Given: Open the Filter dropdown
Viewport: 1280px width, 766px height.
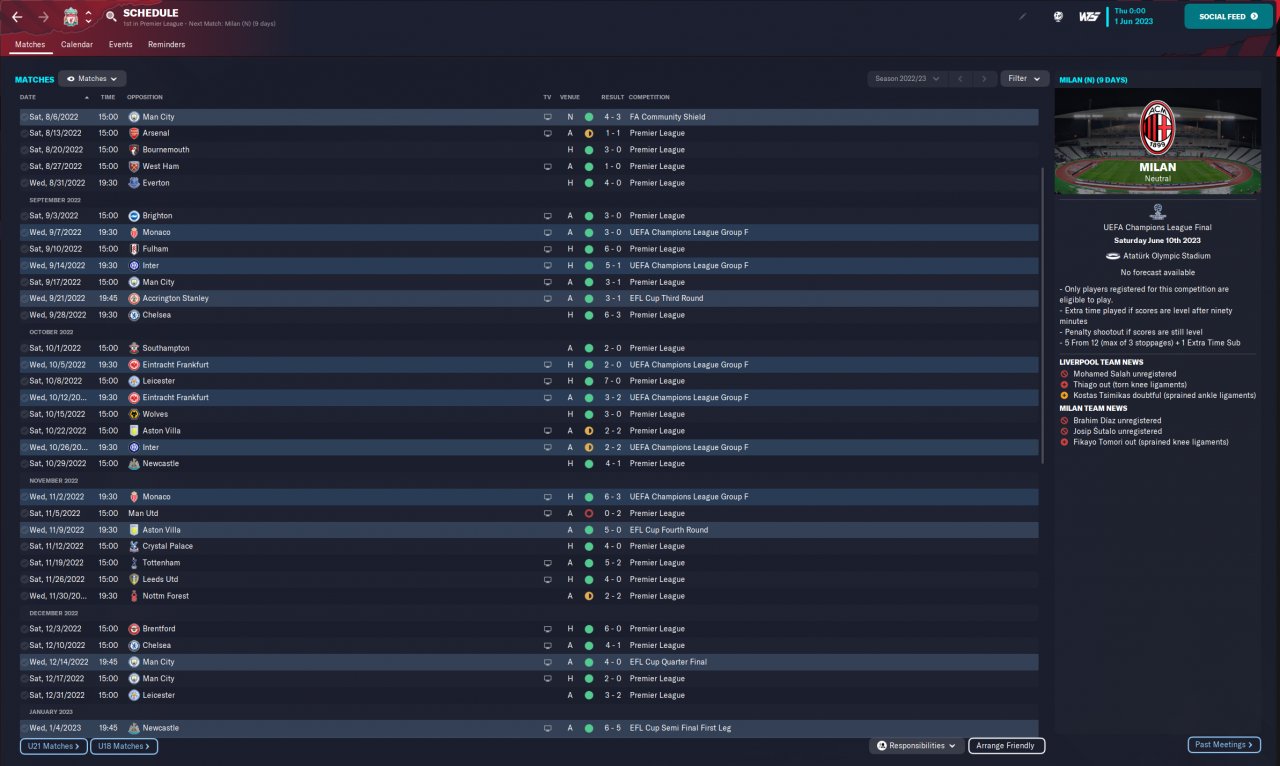Looking at the screenshot, I should [x=1024, y=79].
